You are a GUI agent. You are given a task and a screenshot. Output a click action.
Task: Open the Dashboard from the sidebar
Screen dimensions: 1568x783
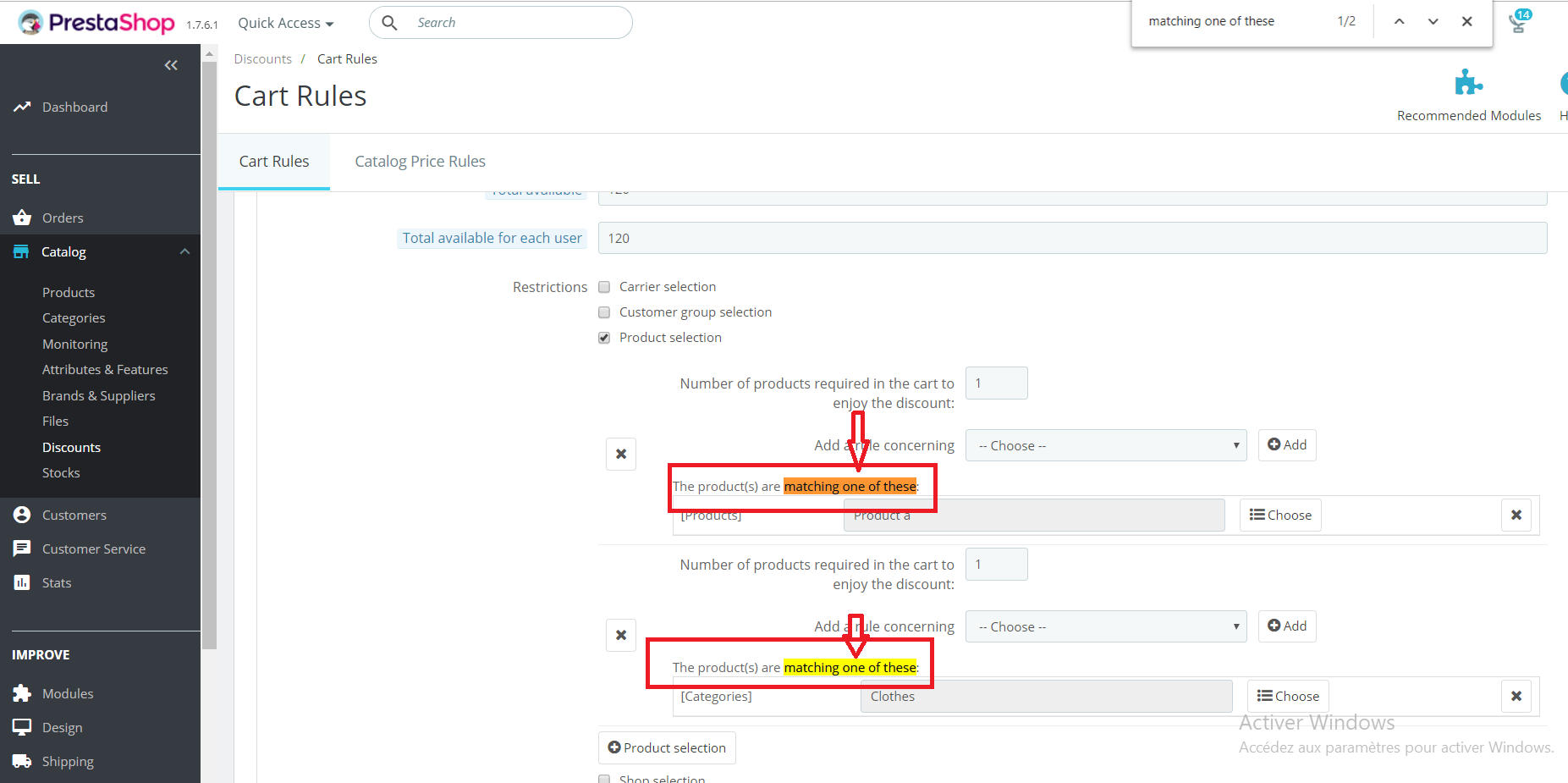tap(74, 107)
